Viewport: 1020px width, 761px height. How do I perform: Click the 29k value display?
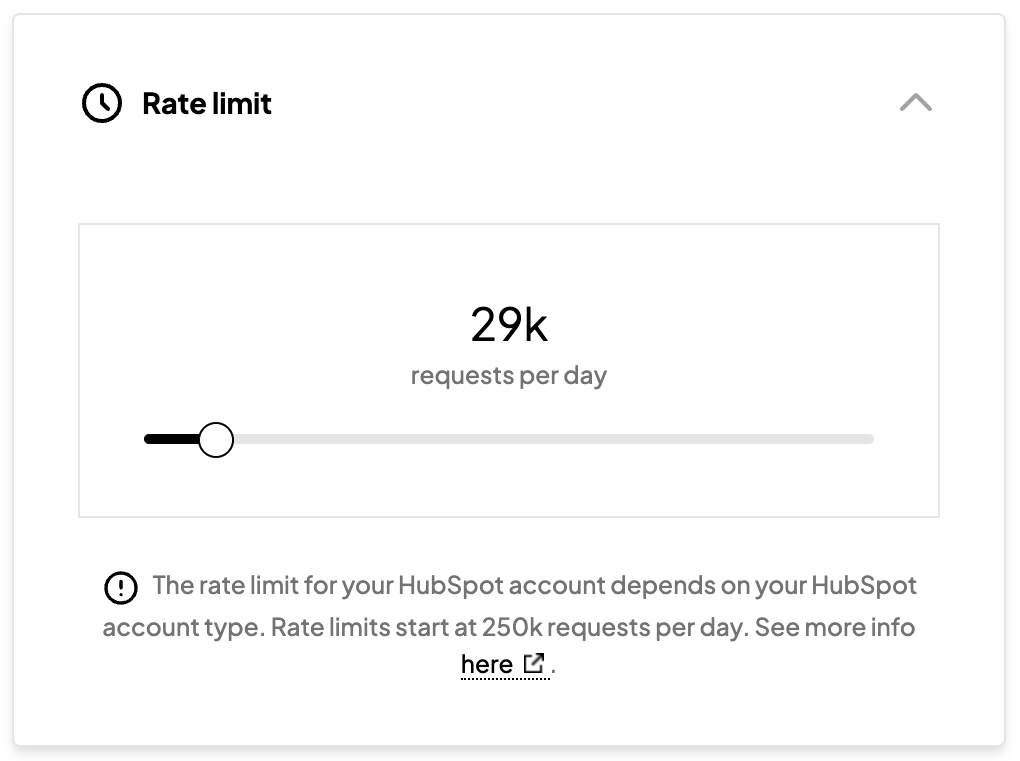[x=508, y=323]
